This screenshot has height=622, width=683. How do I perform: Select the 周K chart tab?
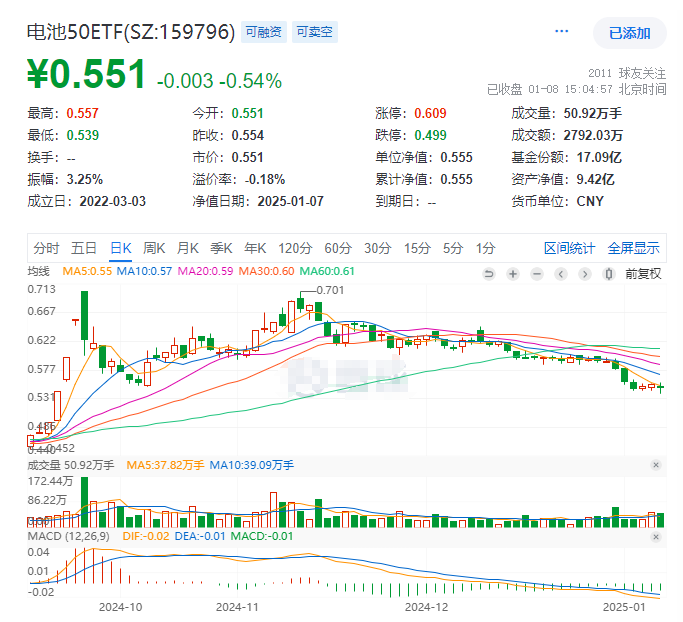[154, 248]
